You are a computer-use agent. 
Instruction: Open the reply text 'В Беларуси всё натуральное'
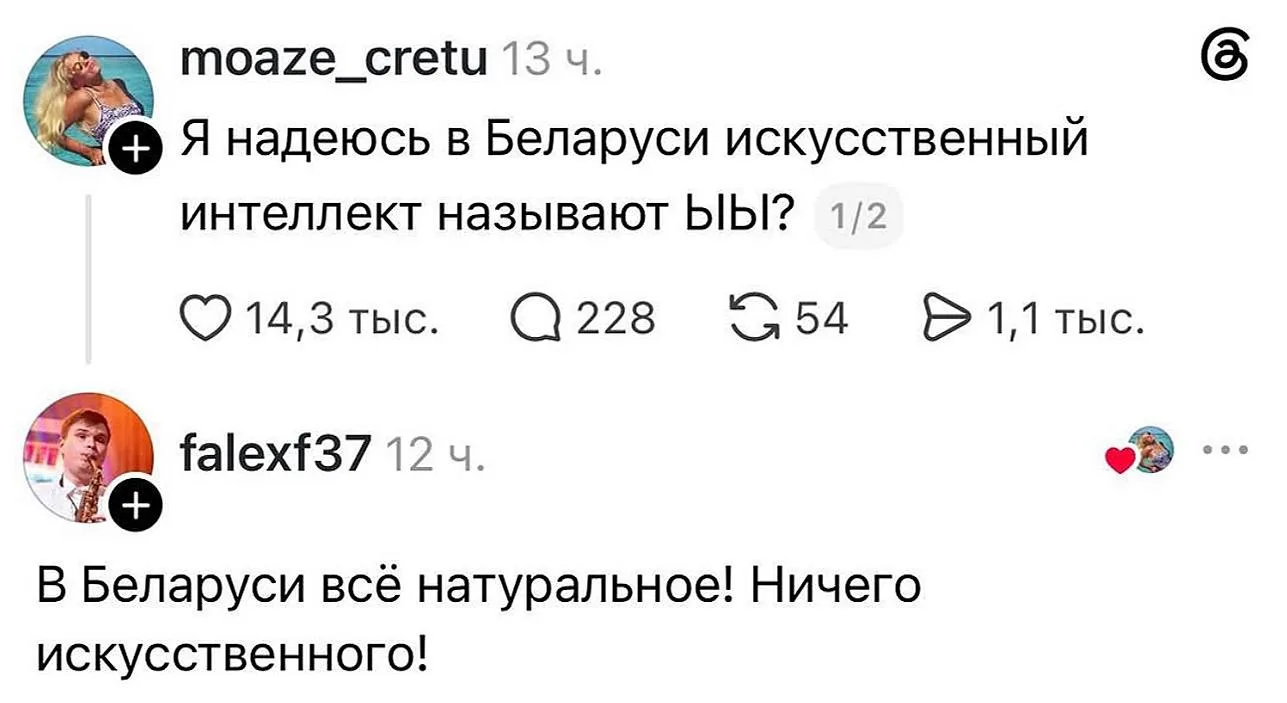click(x=479, y=619)
